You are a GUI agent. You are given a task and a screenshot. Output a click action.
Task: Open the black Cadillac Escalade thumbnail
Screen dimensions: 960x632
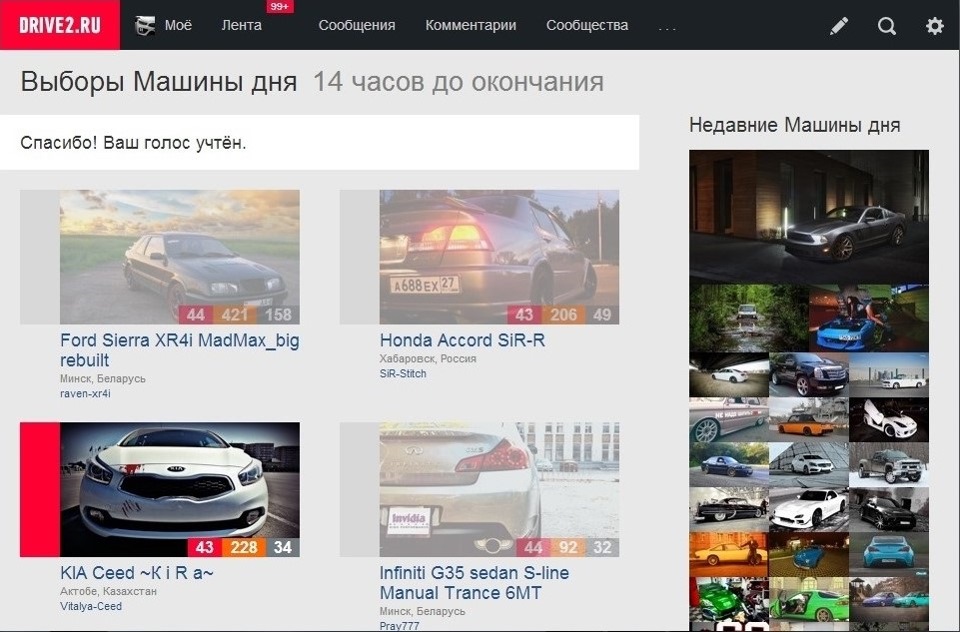coord(809,374)
